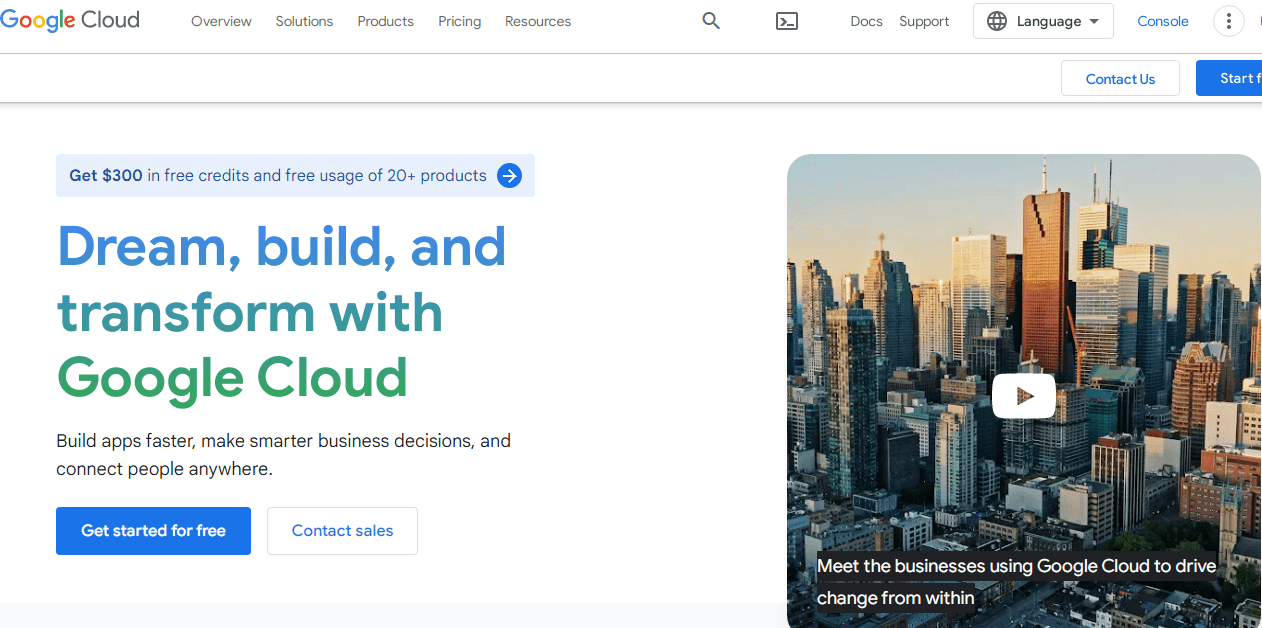This screenshot has width=1262, height=628.
Task: Play the city skyline video
Action: 1023,396
